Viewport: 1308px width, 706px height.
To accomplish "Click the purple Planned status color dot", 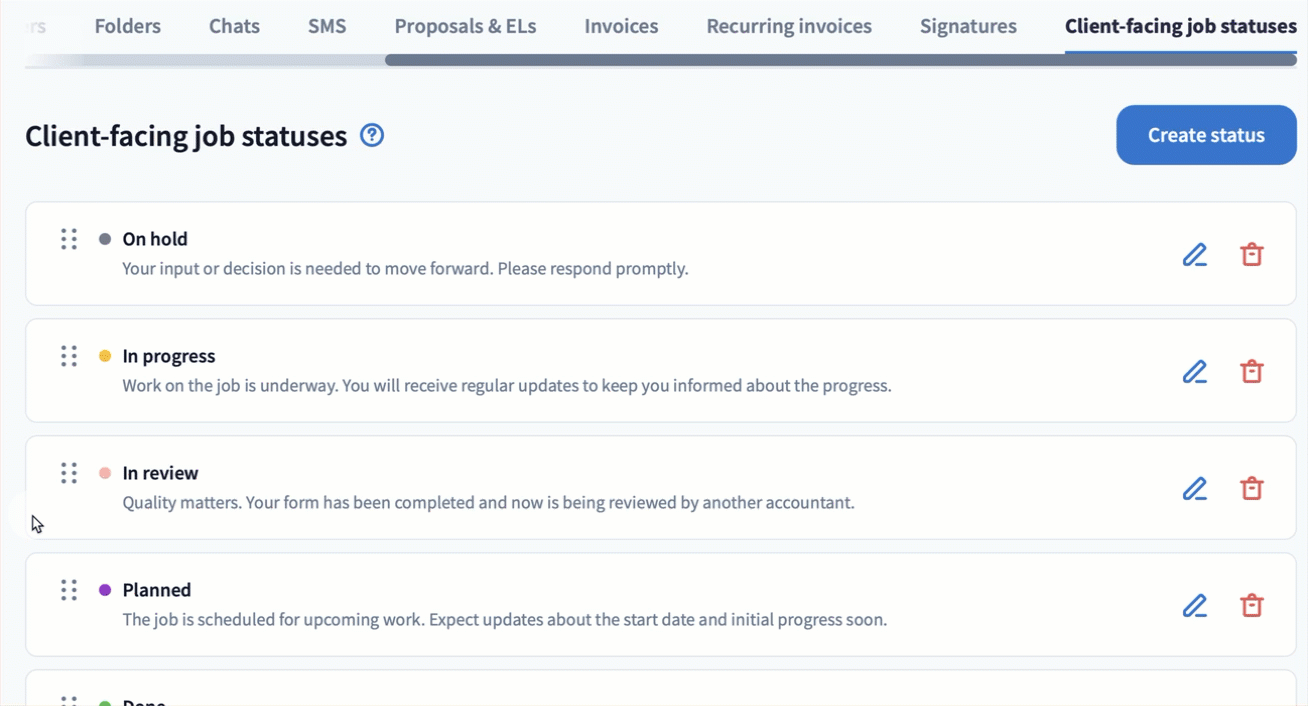I will pyautogui.click(x=105, y=590).
